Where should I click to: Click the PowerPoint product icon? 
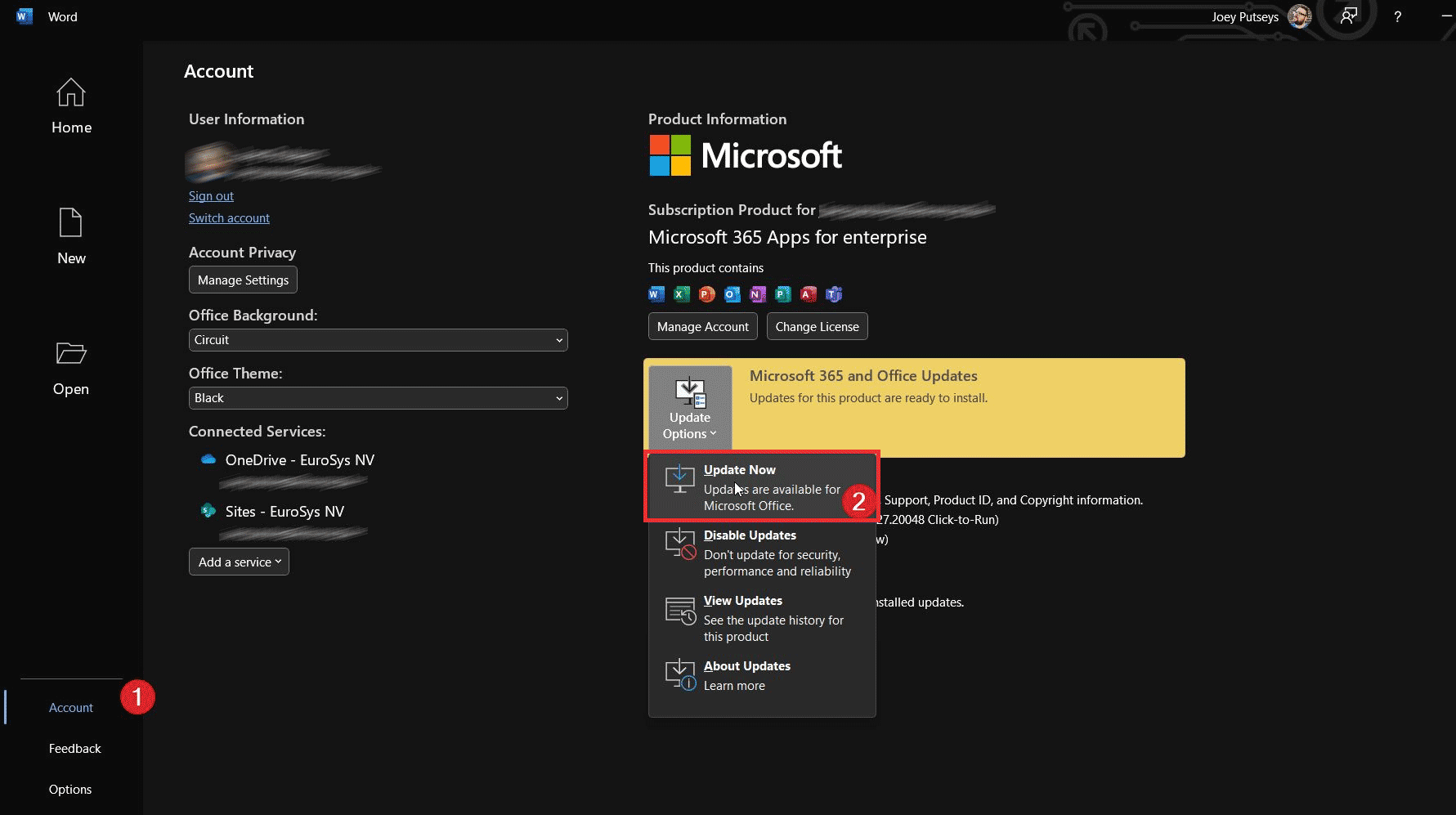707,294
